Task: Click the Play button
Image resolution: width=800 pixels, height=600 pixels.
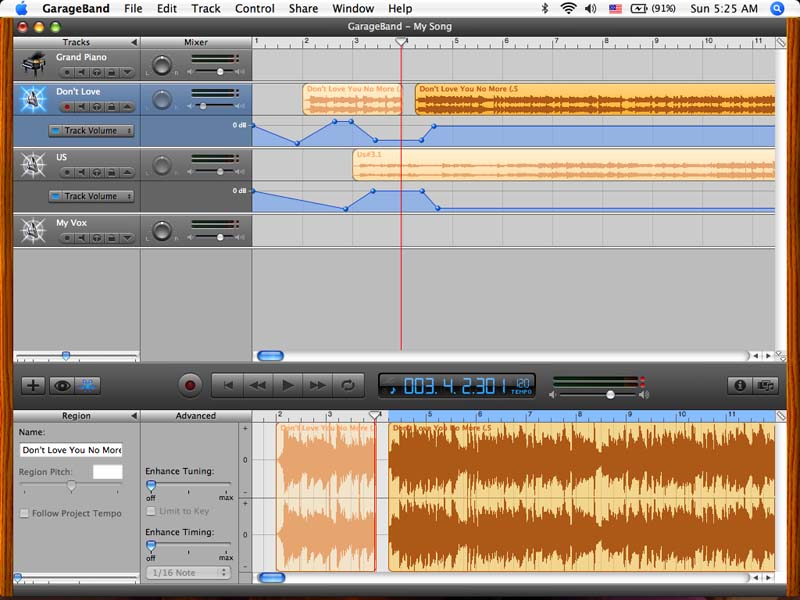Action: 288,385
